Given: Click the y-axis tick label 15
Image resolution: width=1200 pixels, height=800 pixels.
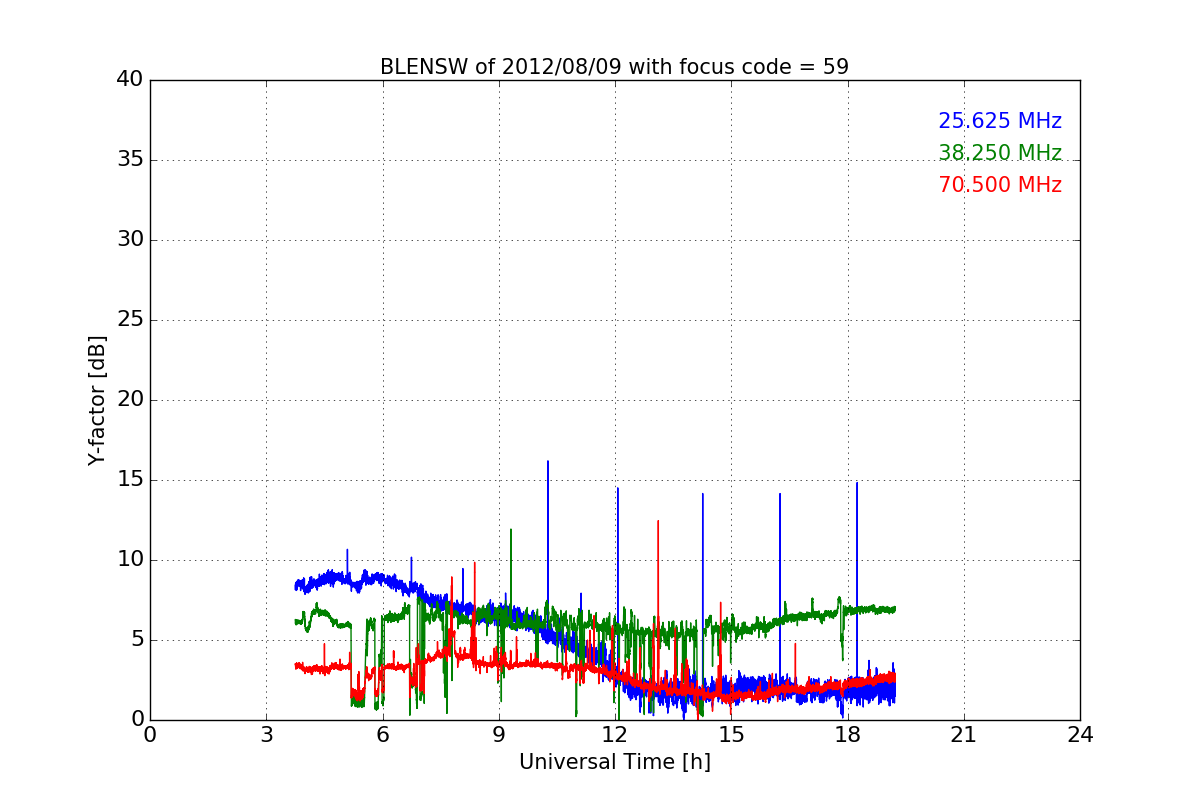Looking at the screenshot, I should (x=130, y=480).
